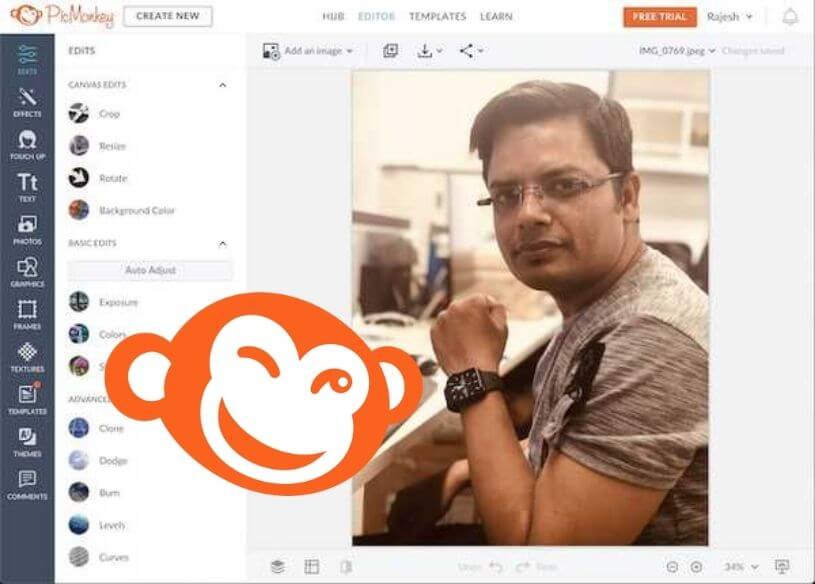Click the zoom out button
The image size is (815, 584).
coord(673,567)
